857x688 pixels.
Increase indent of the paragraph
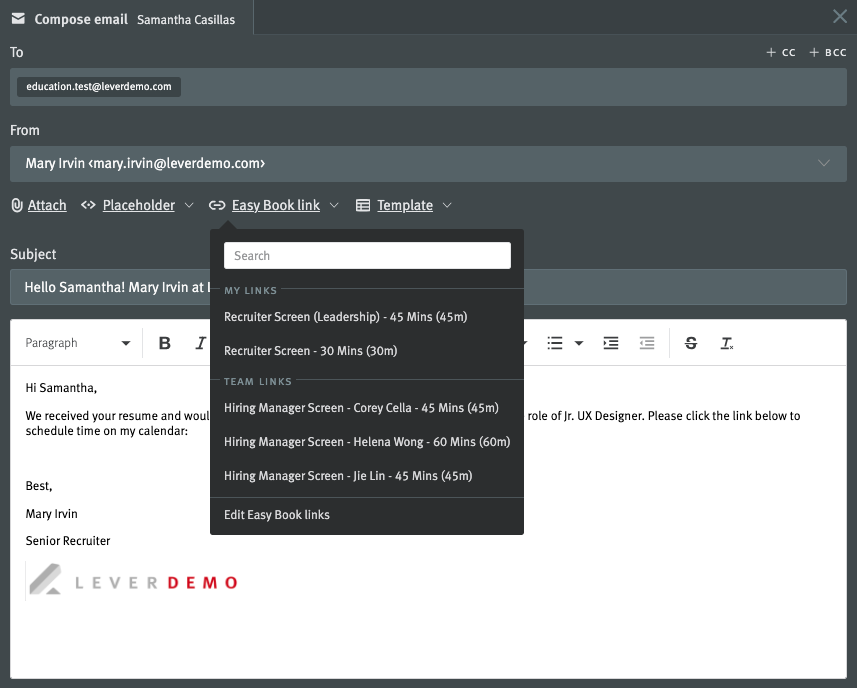coord(611,343)
